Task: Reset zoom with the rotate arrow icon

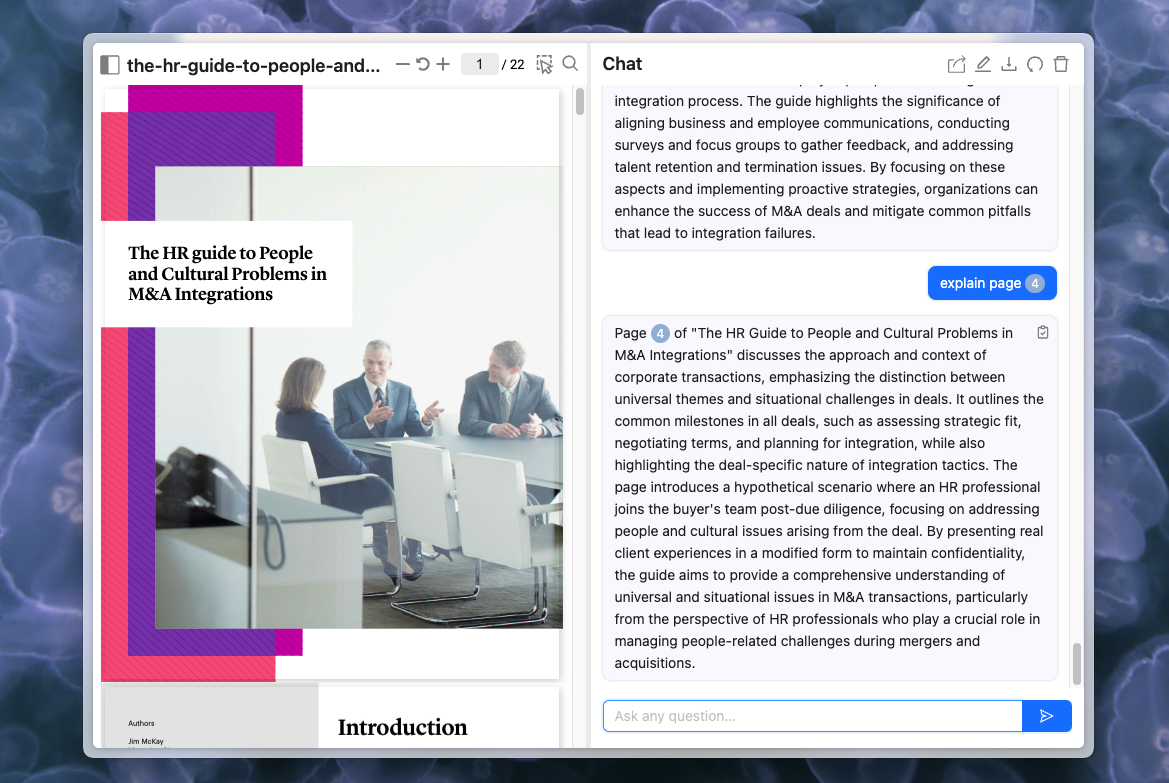Action: pos(423,64)
